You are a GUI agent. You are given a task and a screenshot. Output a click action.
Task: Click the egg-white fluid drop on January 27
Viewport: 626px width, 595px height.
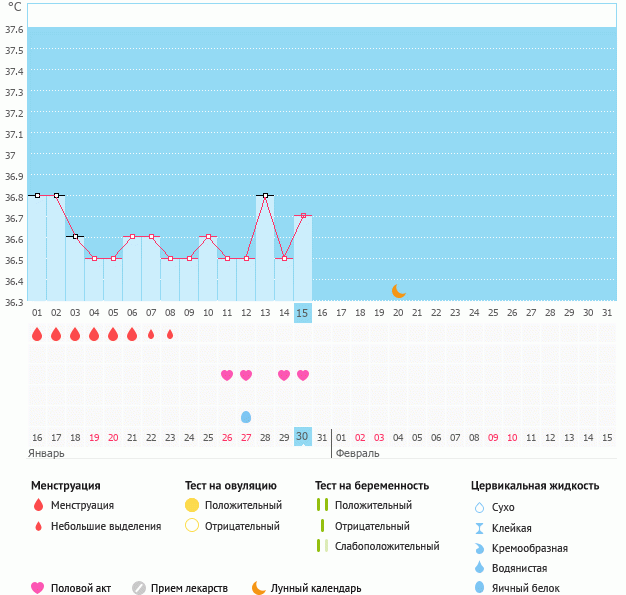point(246,416)
